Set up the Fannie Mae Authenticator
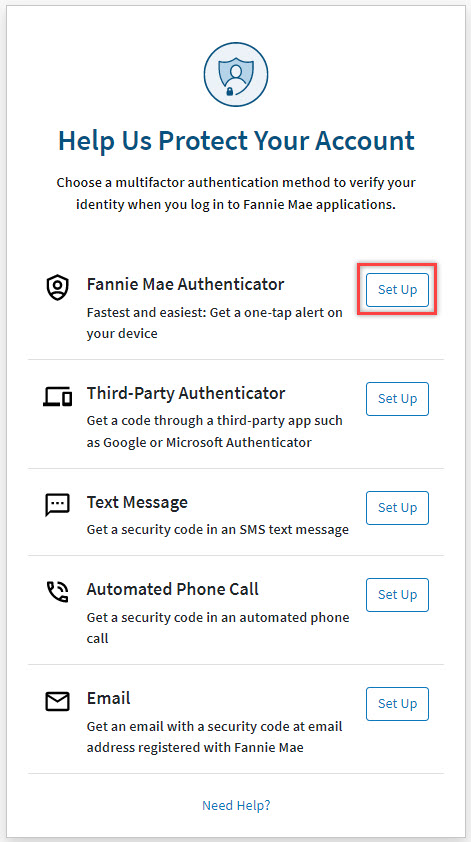471x842 pixels. (397, 290)
